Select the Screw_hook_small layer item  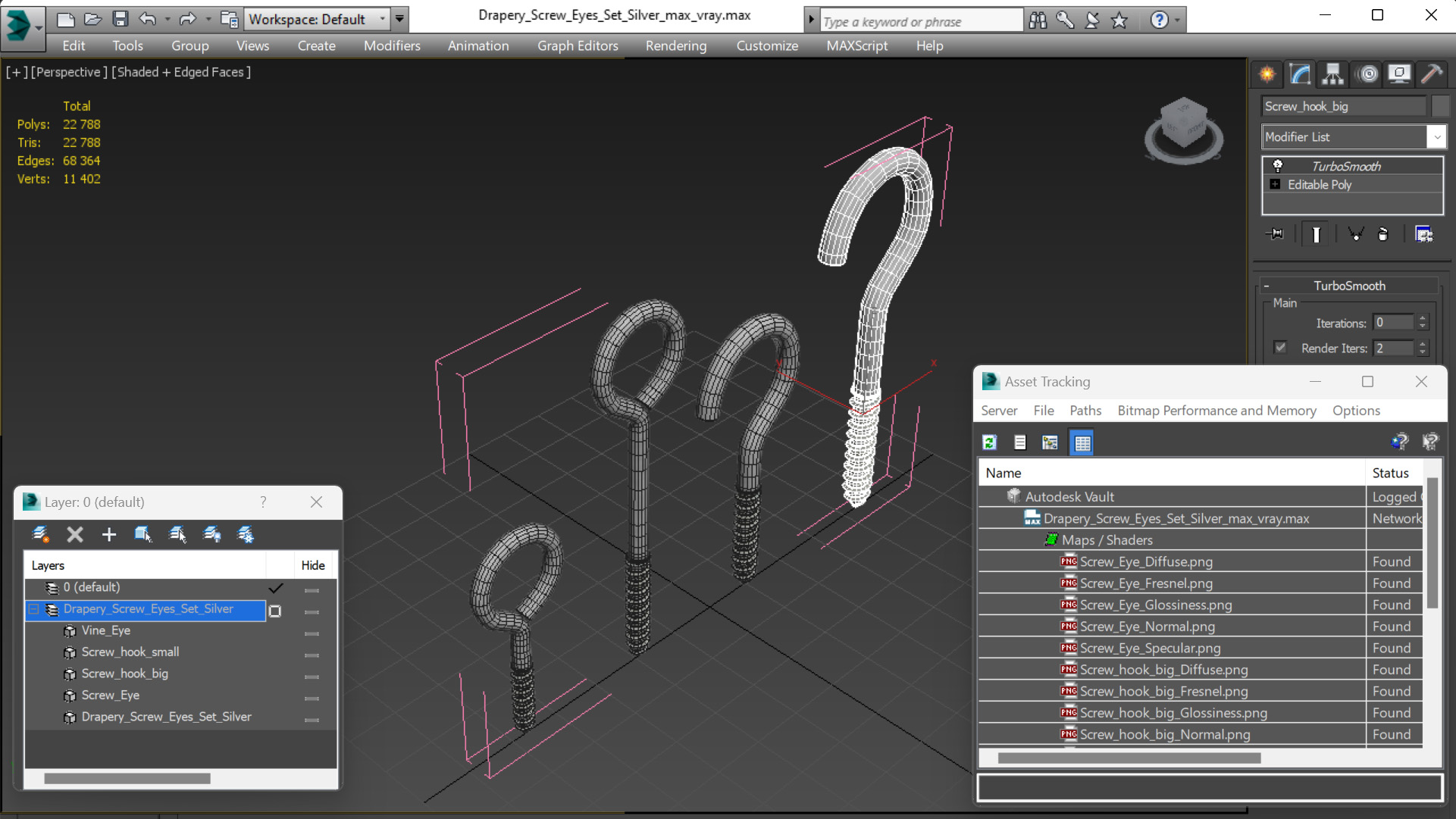[x=130, y=652]
